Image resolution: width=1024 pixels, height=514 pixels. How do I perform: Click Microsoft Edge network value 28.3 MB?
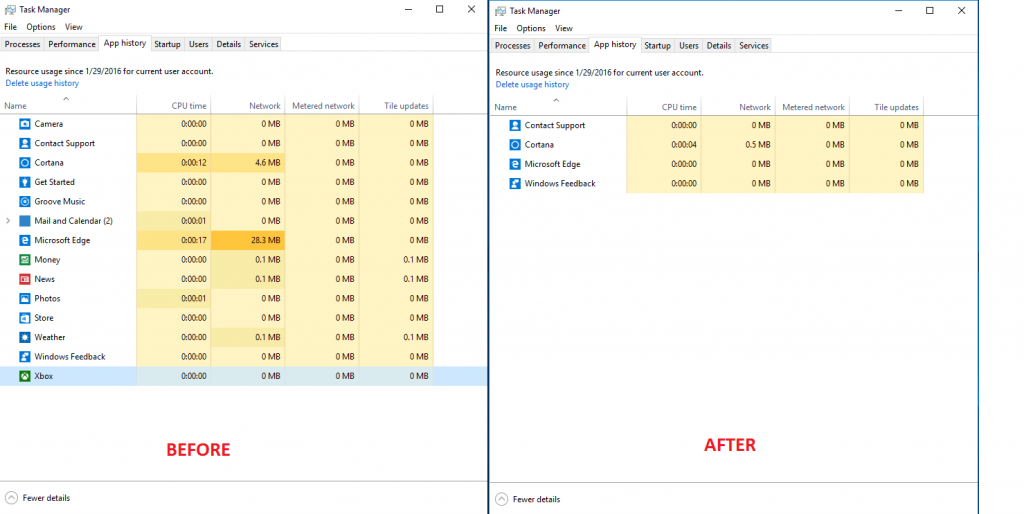[x=264, y=240]
